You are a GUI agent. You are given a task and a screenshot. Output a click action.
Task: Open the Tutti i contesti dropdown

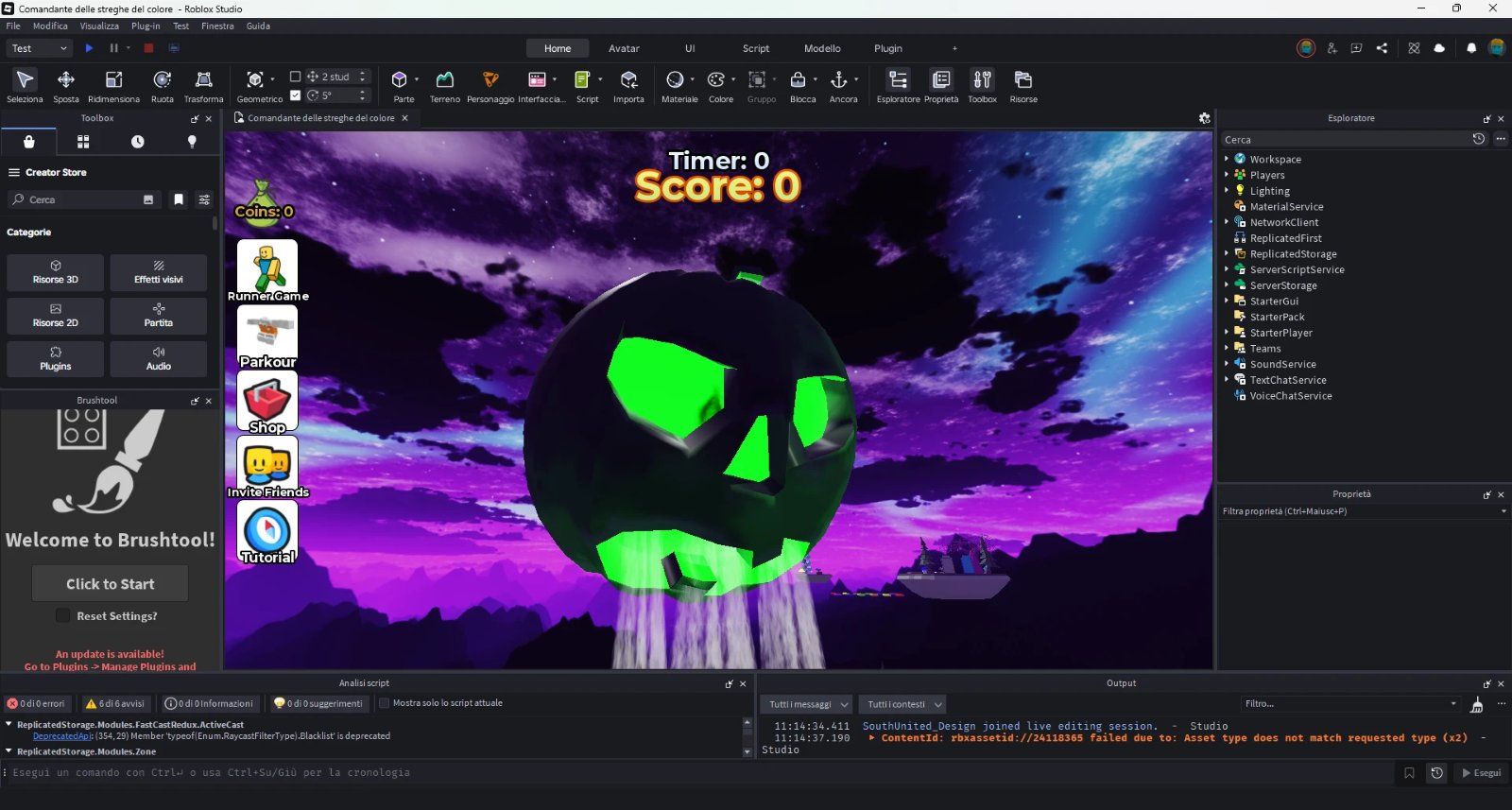[902, 704]
